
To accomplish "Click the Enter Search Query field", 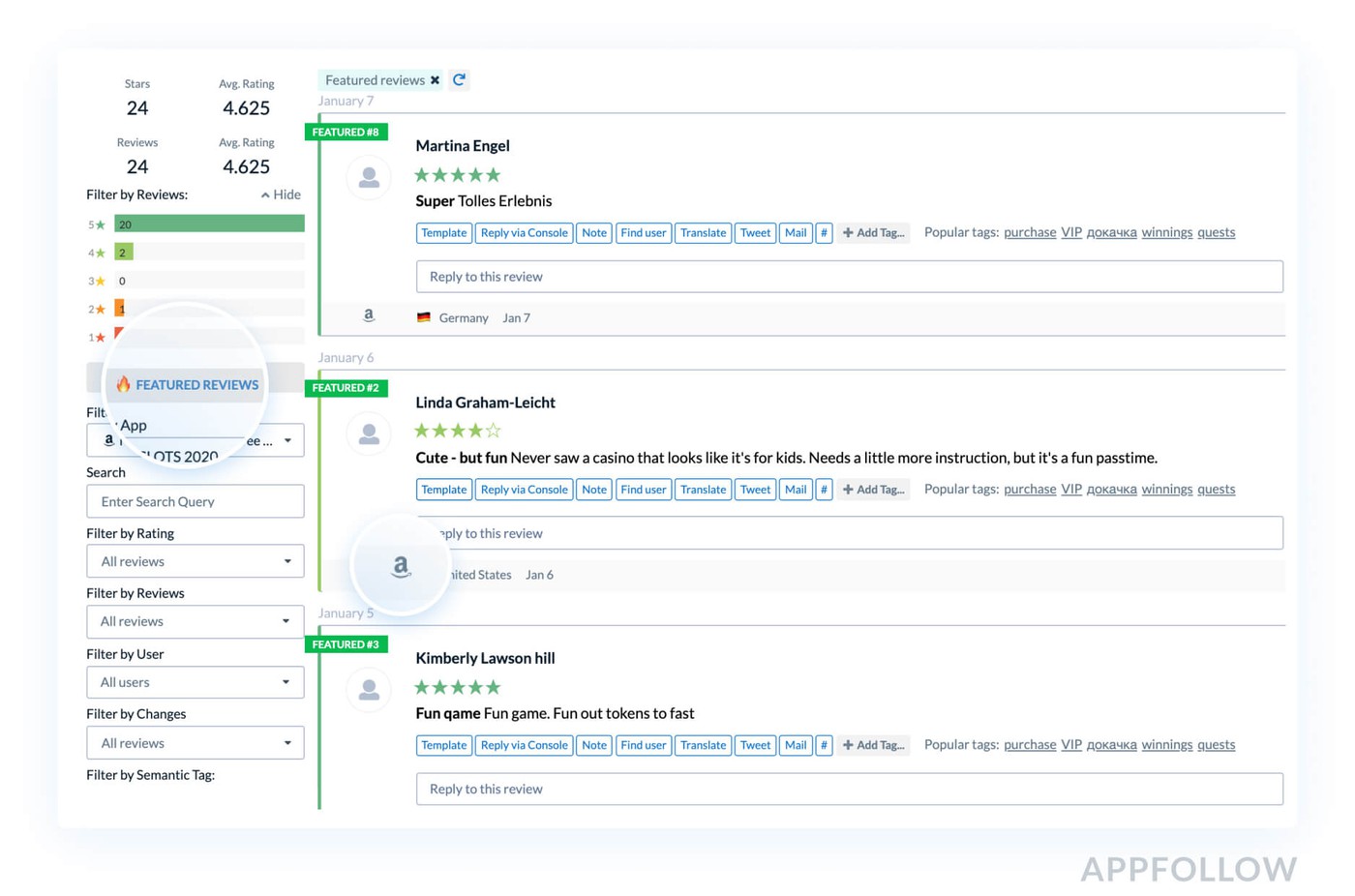I will pyautogui.click(x=196, y=502).
